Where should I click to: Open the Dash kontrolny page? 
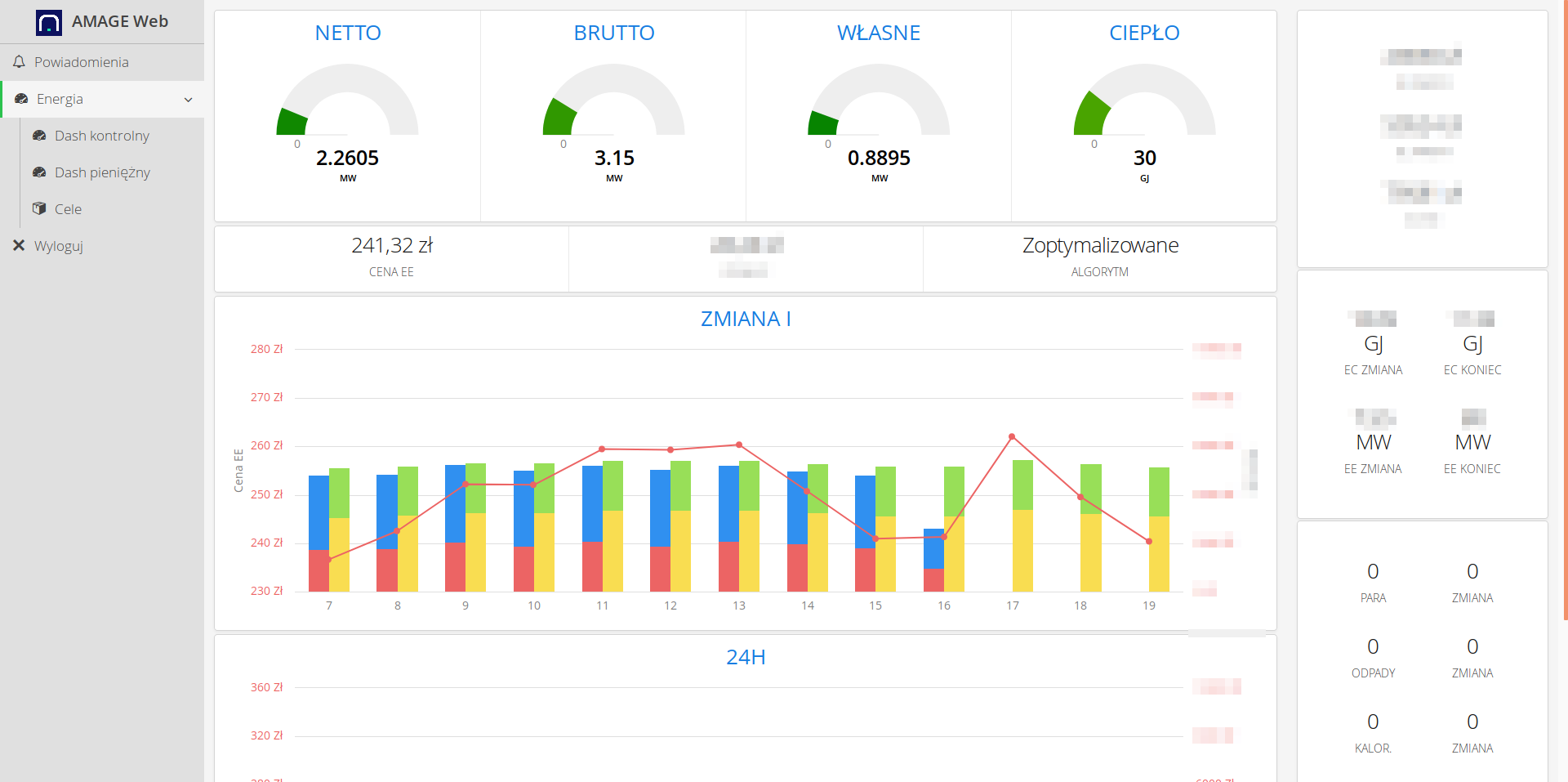pos(102,136)
